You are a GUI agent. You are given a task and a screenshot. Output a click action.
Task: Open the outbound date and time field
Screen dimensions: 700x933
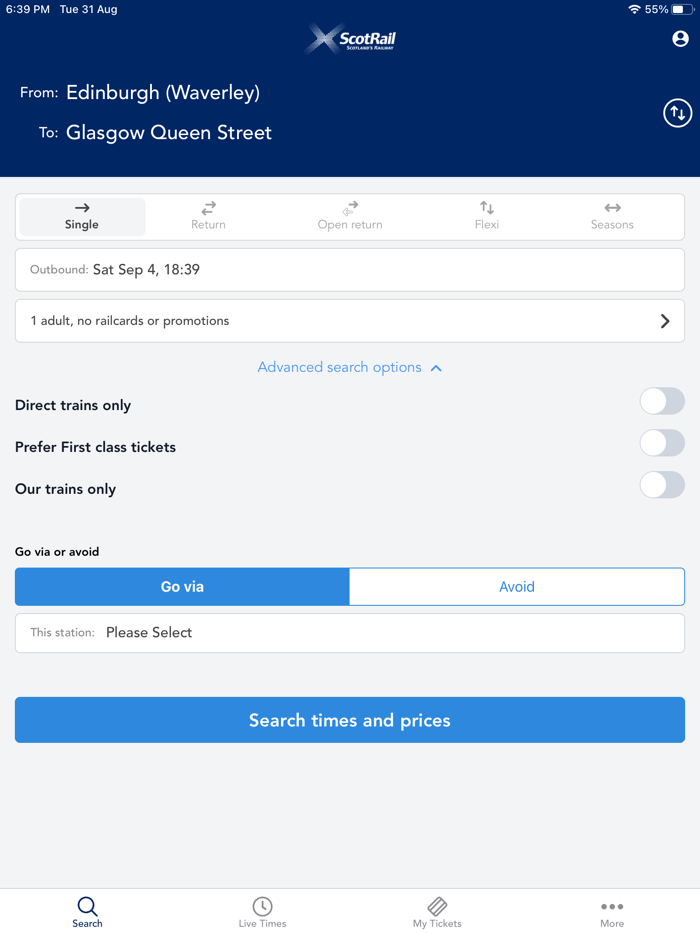click(x=349, y=268)
